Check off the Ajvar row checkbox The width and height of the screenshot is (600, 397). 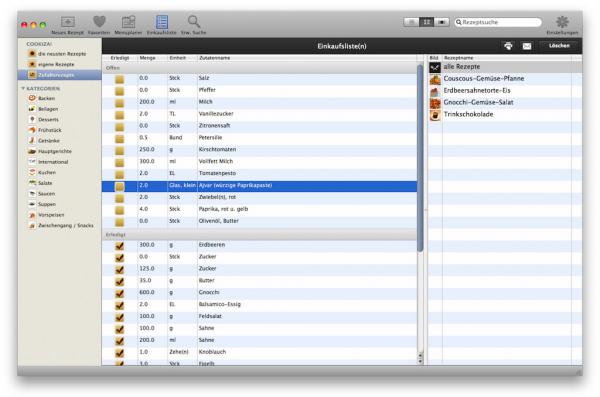pyautogui.click(x=120, y=186)
